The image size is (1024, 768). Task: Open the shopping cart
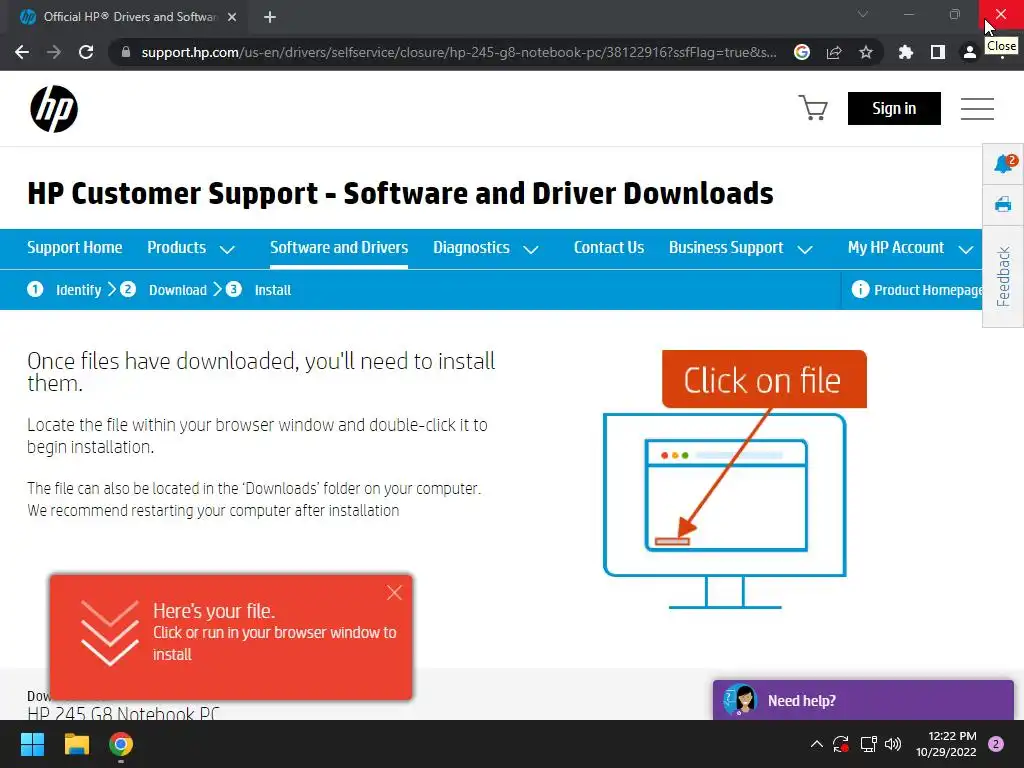pos(812,108)
